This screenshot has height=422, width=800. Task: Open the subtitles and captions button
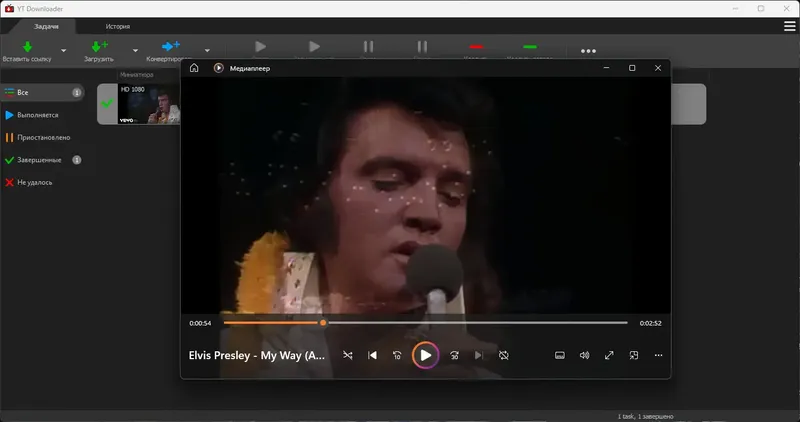pyautogui.click(x=560, y=355)
